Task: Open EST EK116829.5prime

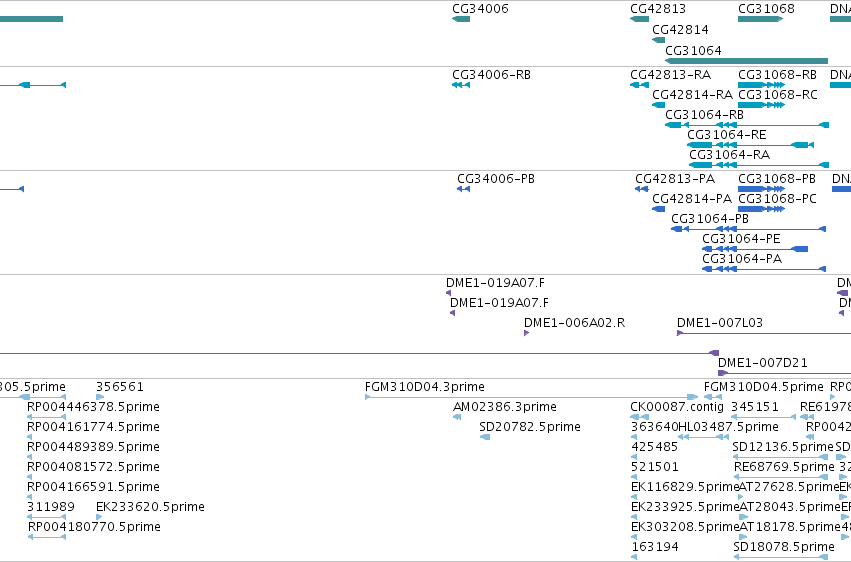Action: (685, 488)
